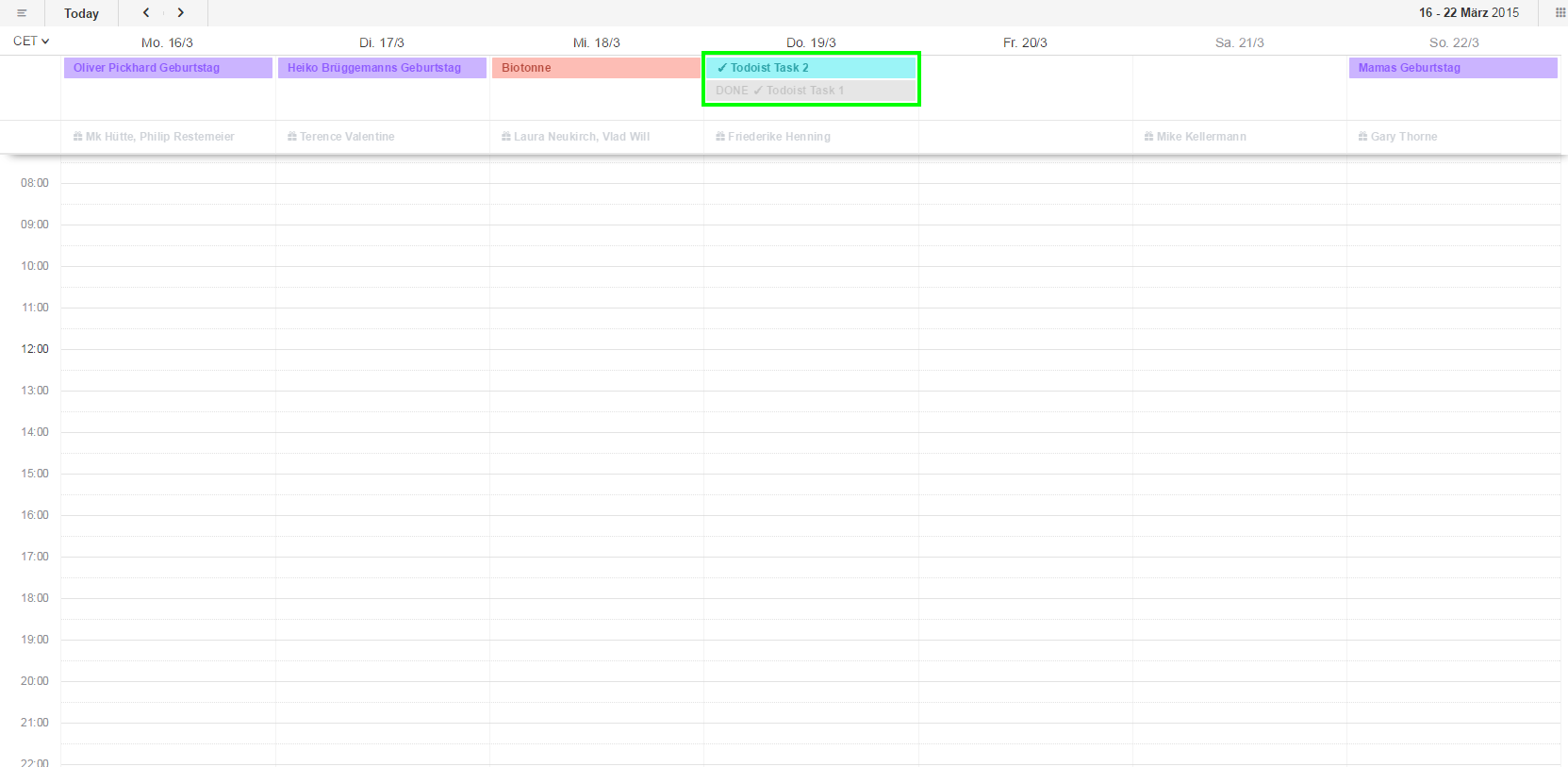This screenshot has height=767, width=1568.
Task: Go to the previous week arrow
Action: coord(146,12)
